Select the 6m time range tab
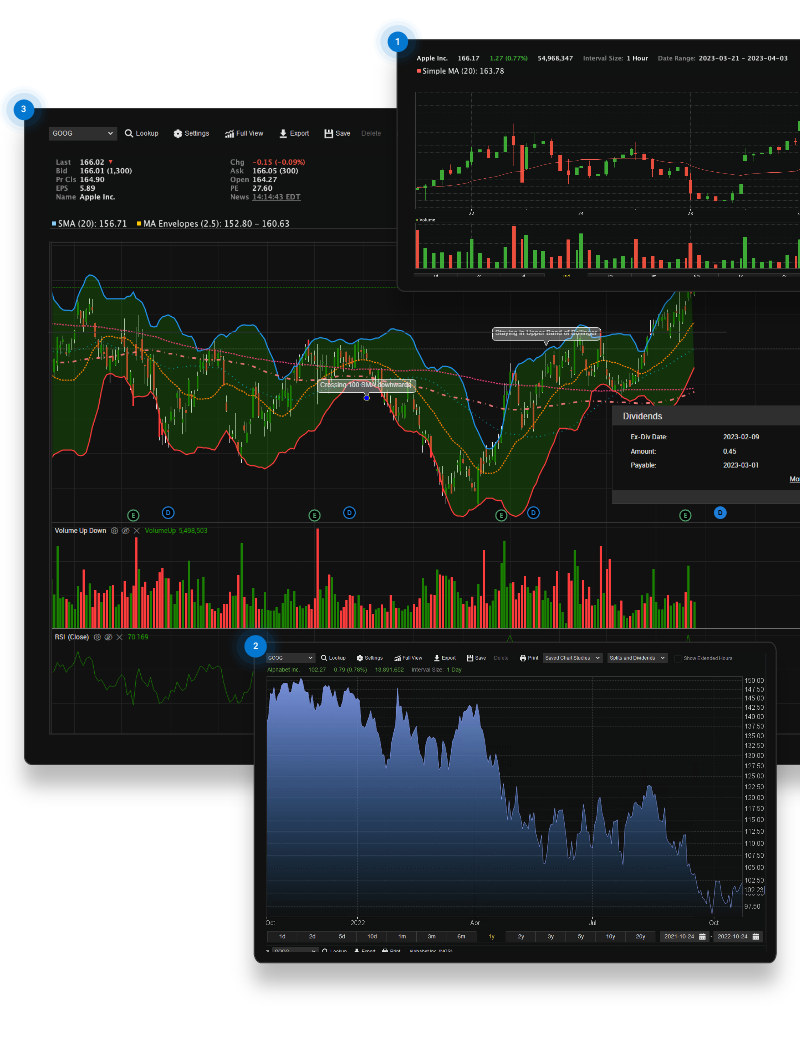Screen dimensions: 800x1063 pos(461,936)
